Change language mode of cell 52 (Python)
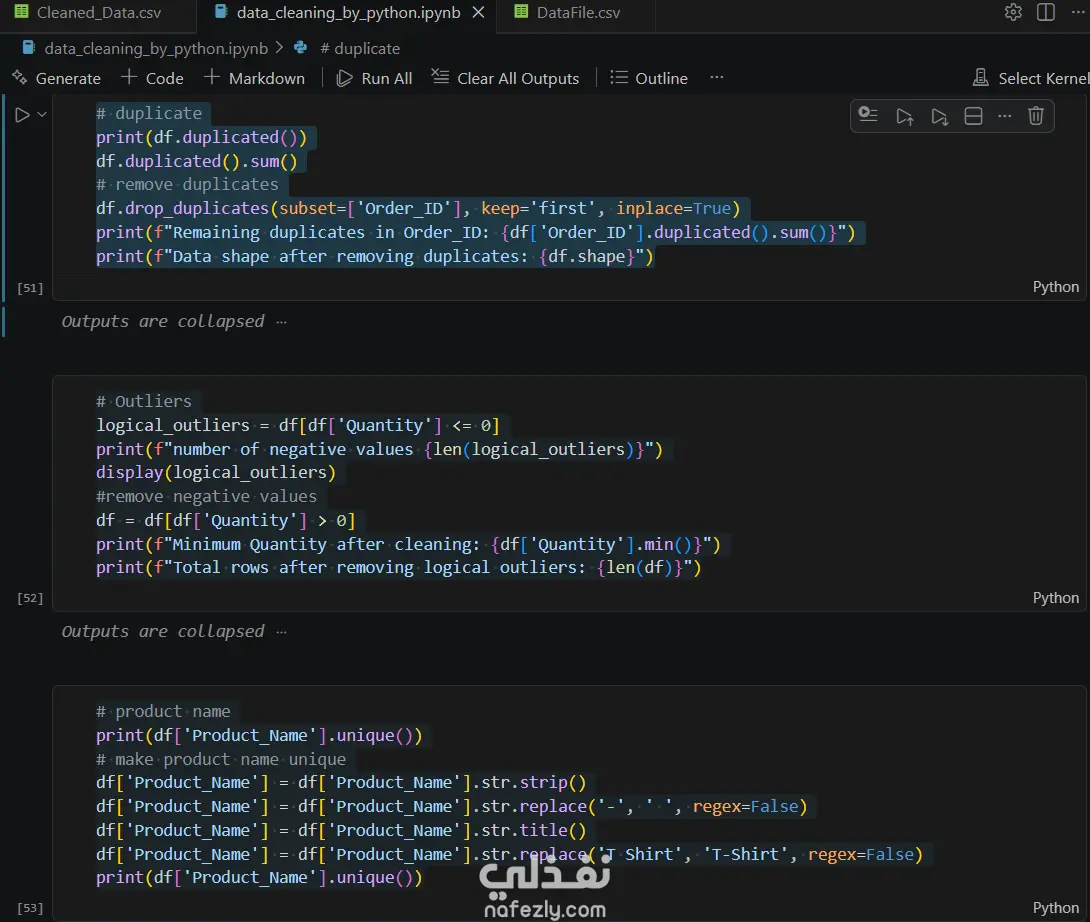Screen dimensions: 1090x922 tap(1055, 598)
